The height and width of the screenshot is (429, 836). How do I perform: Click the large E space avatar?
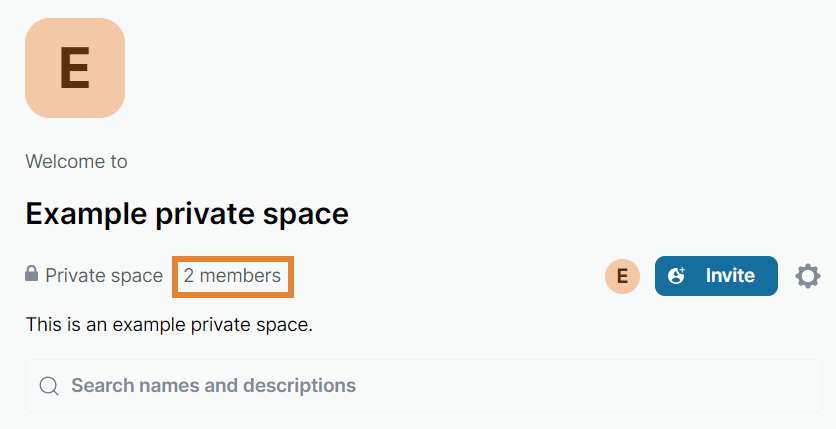tap(75, 68)
